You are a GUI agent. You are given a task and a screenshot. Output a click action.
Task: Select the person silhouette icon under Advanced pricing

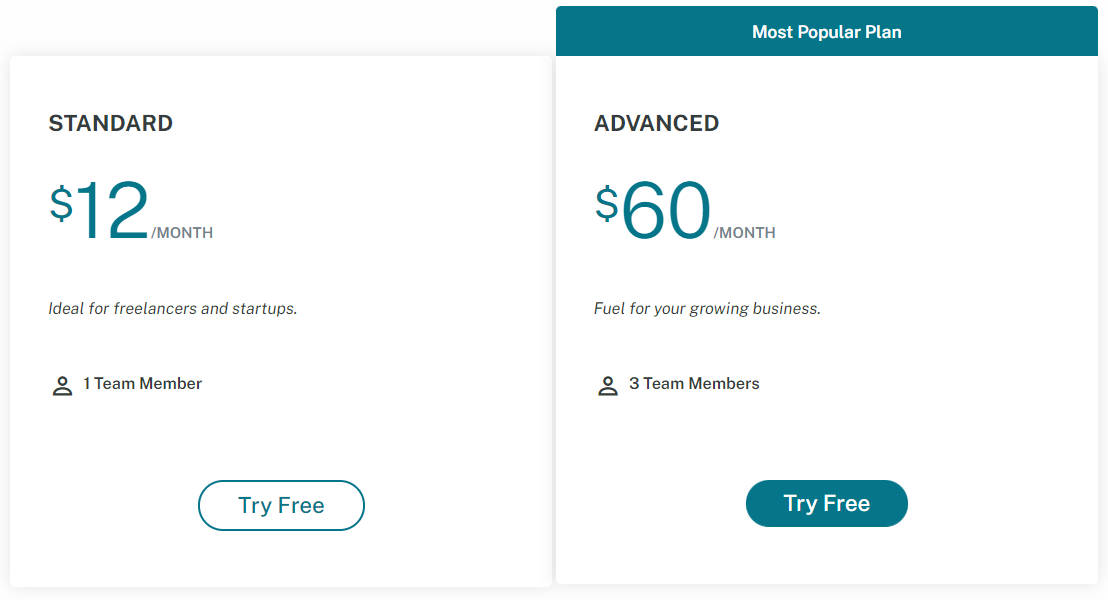tap(608, 385)
